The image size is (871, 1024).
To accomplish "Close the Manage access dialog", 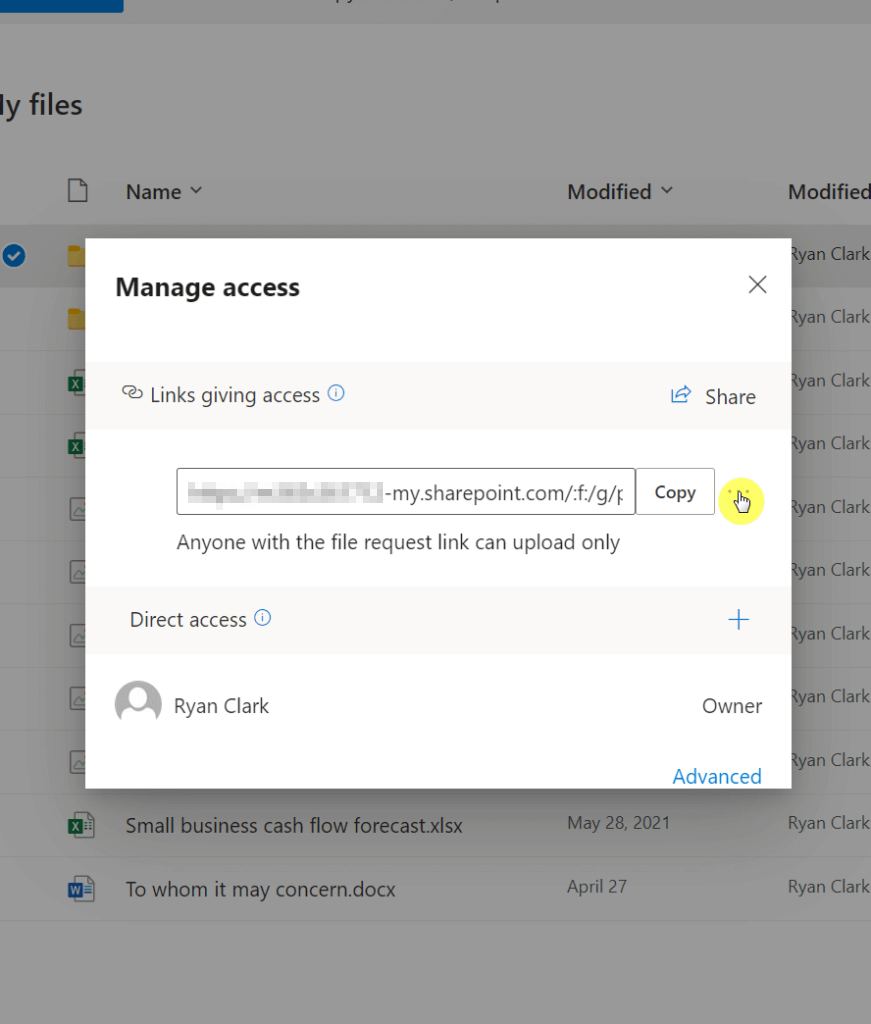I will [x=757, y=285].
